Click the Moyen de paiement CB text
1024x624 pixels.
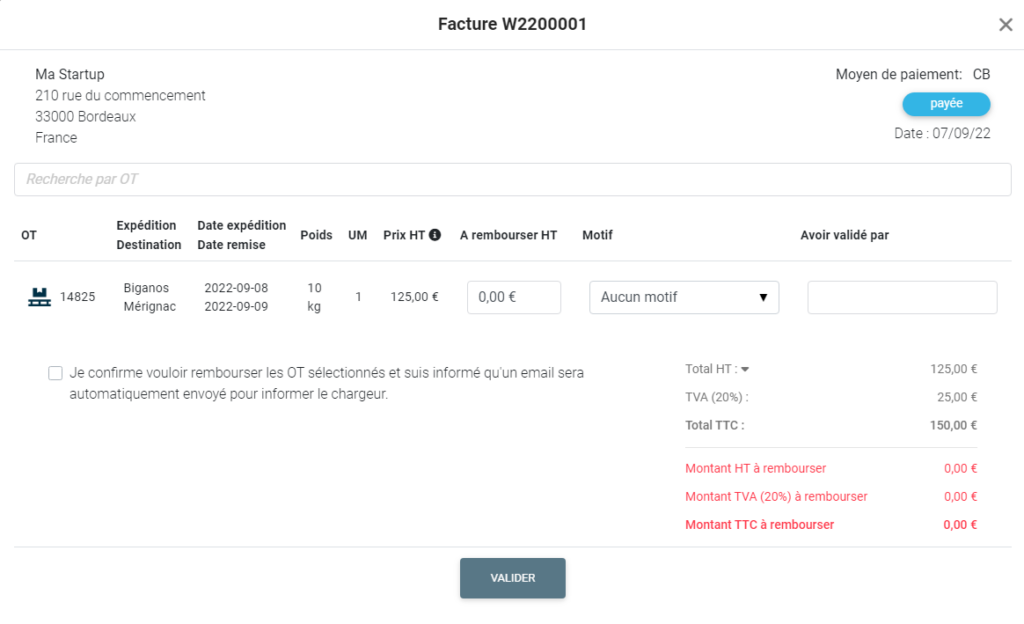coord(912,75)
